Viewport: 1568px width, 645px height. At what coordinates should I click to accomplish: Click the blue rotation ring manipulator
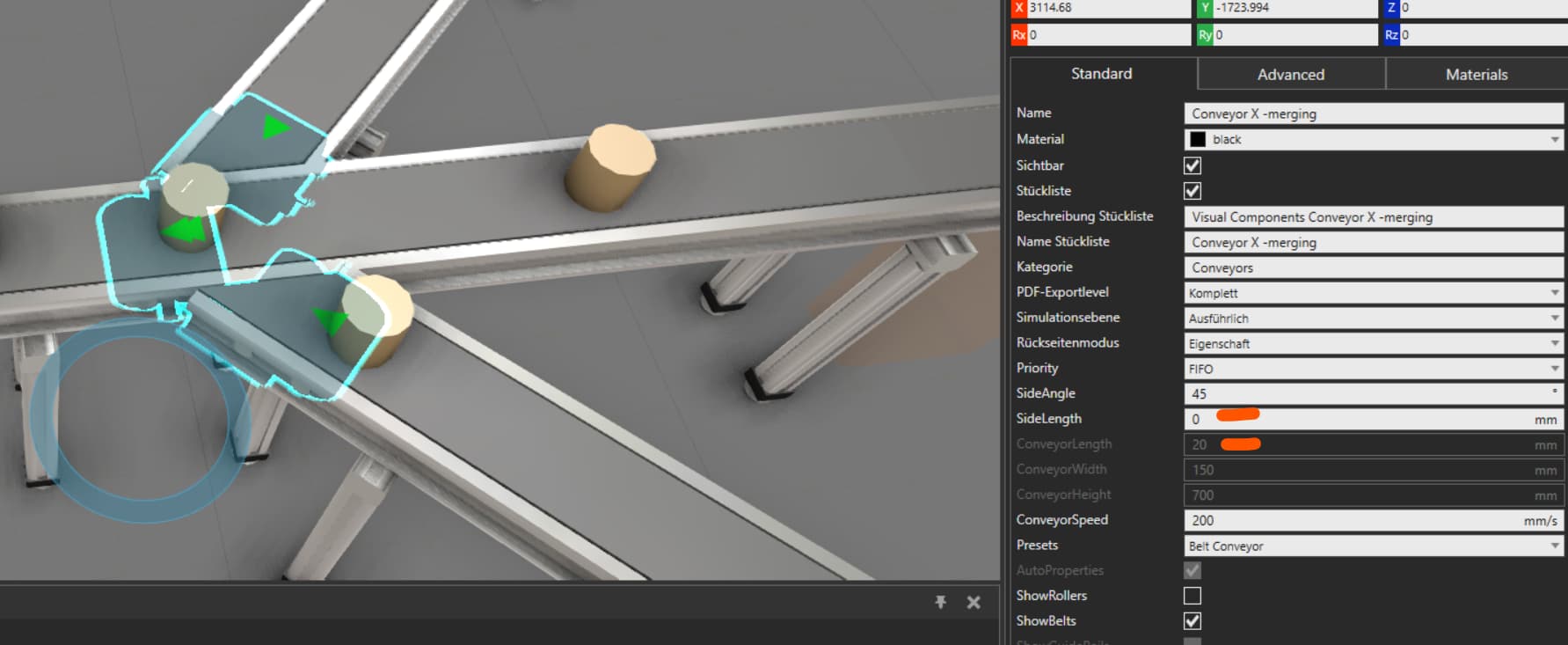[x=141, y=421]
